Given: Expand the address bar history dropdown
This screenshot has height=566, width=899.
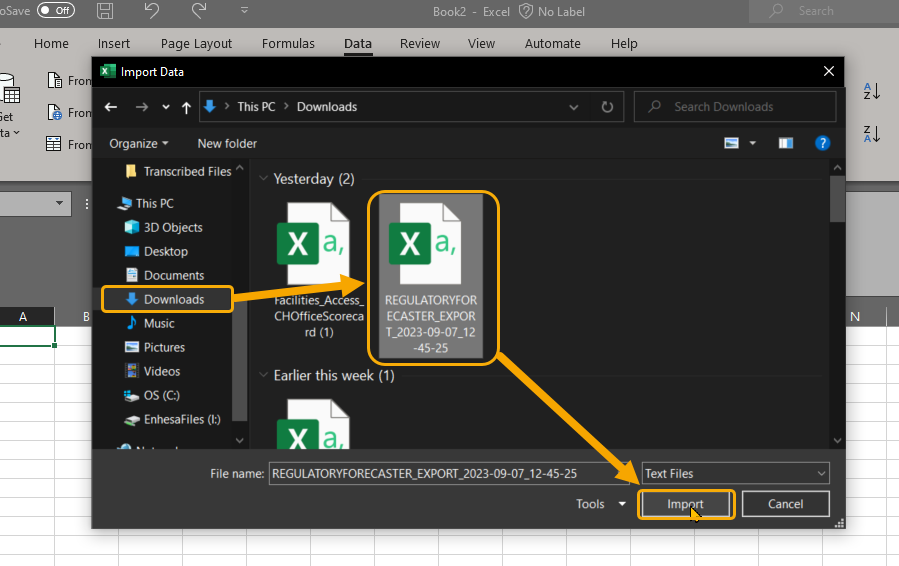Looking at the screenshot, I should pos(573,107).
